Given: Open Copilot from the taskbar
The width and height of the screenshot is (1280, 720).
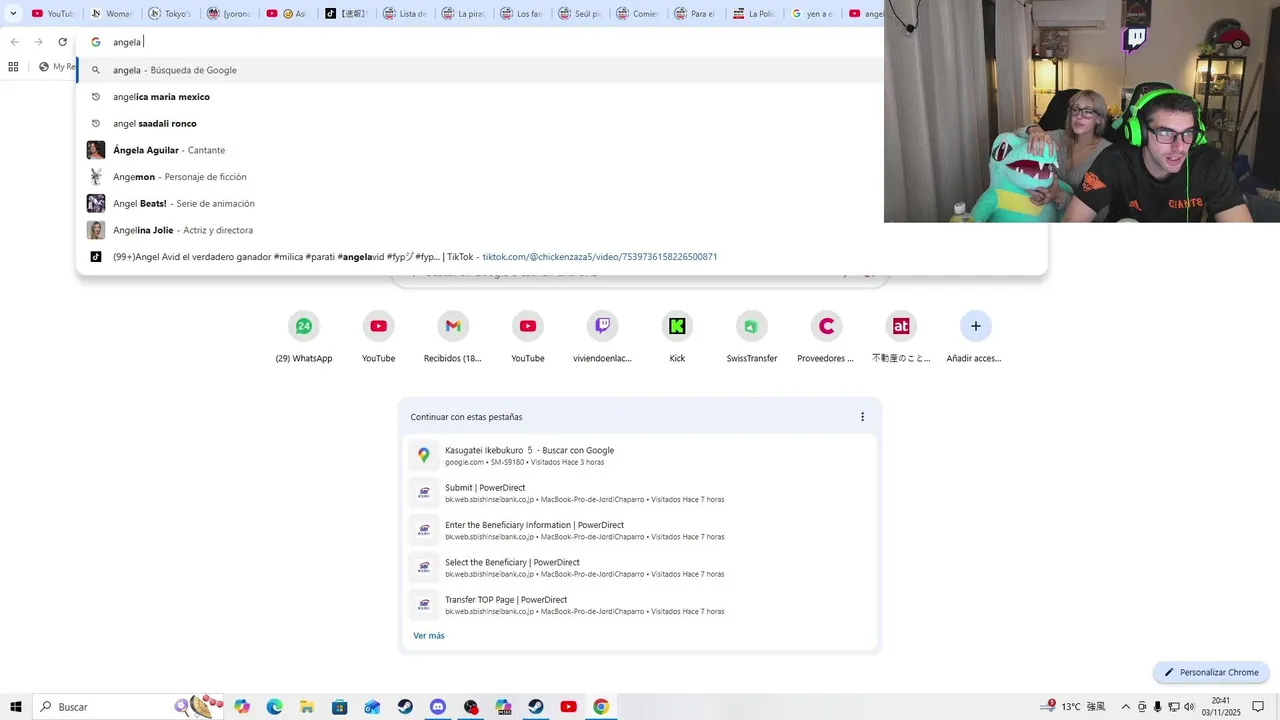Looking at the screenshot, I should [x=242, y=707].
